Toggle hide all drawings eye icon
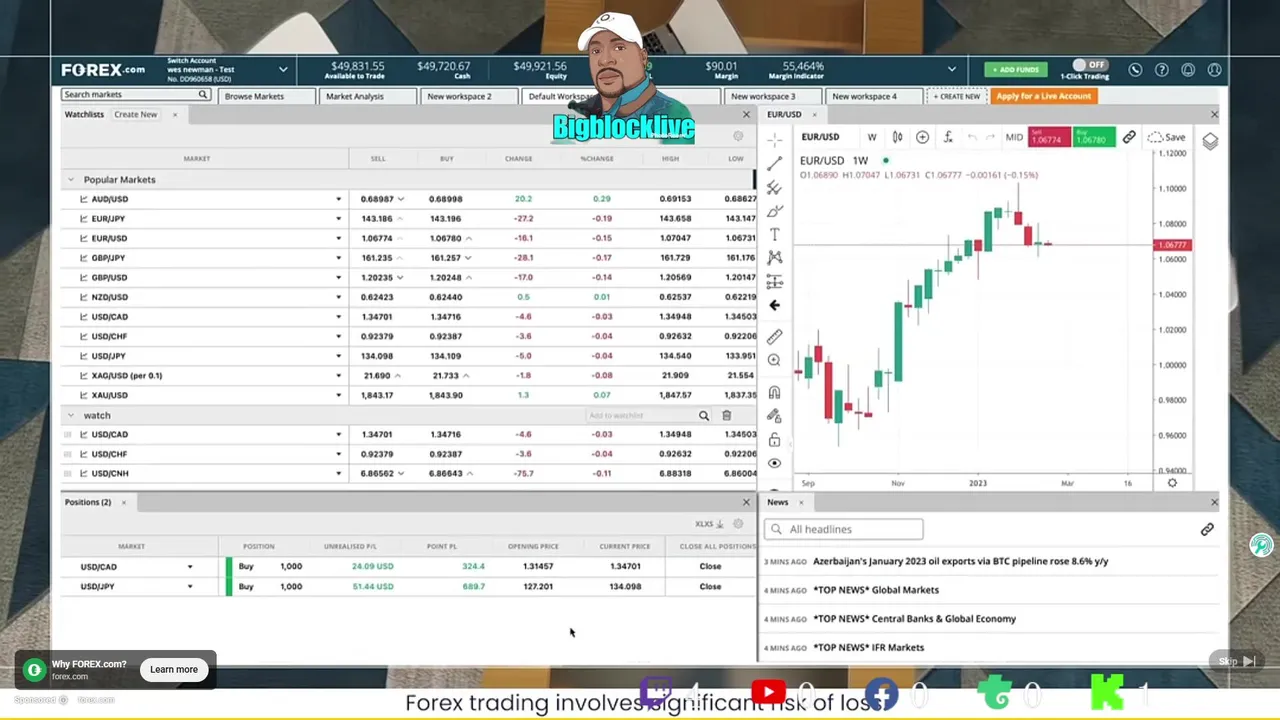Viewport: 1280px width, 720px height. [x=775, y=463]
